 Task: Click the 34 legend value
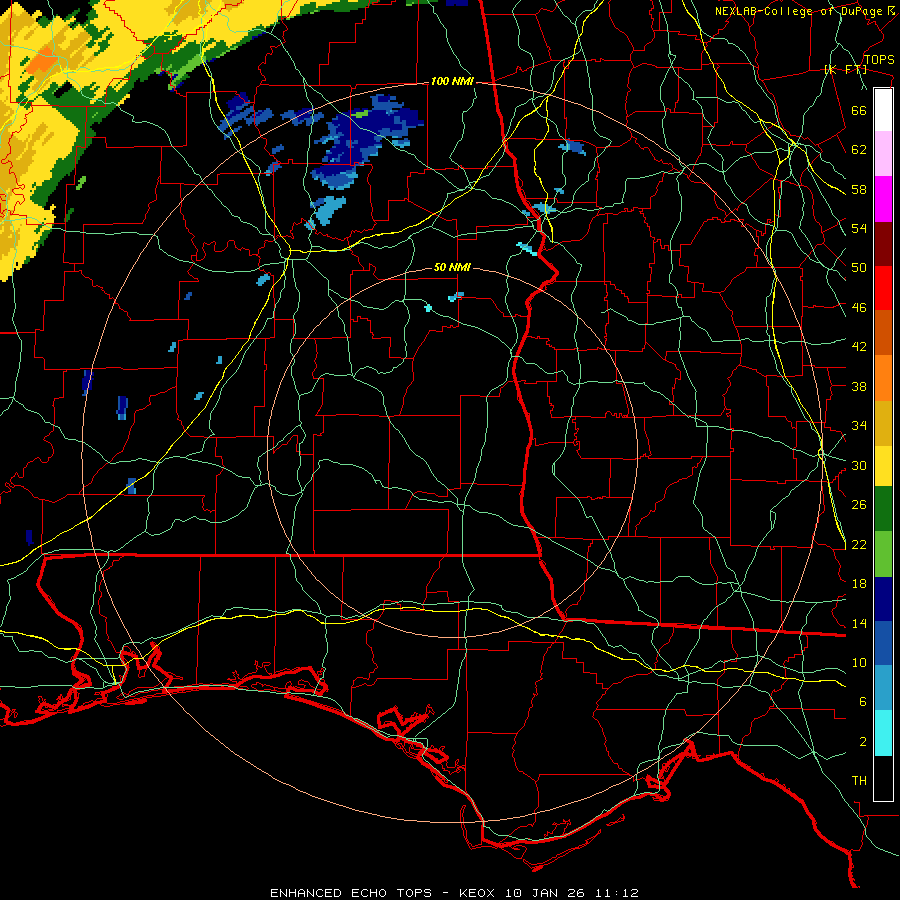point(859,426)
